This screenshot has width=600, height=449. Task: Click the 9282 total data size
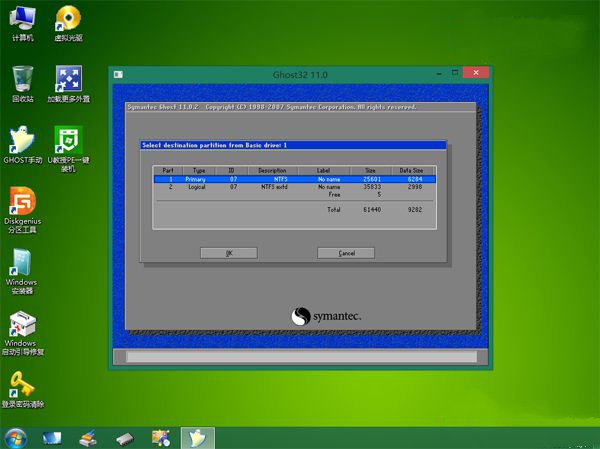[x=415, y=209]
